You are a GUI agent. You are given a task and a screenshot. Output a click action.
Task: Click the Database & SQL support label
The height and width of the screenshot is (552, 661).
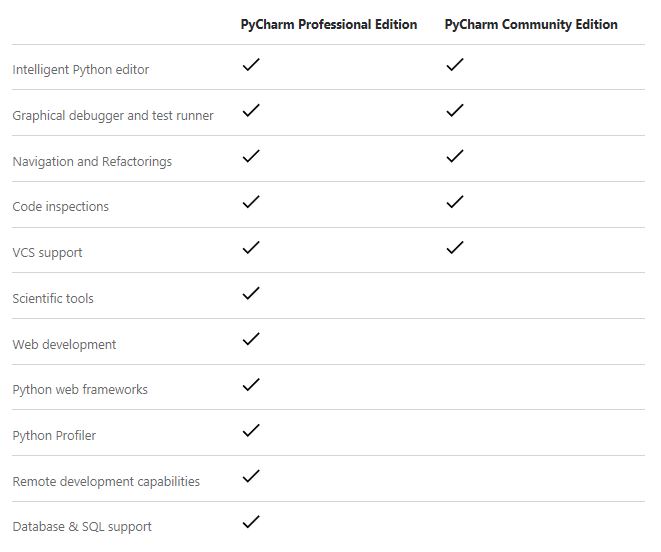click(x=82, y=527)
